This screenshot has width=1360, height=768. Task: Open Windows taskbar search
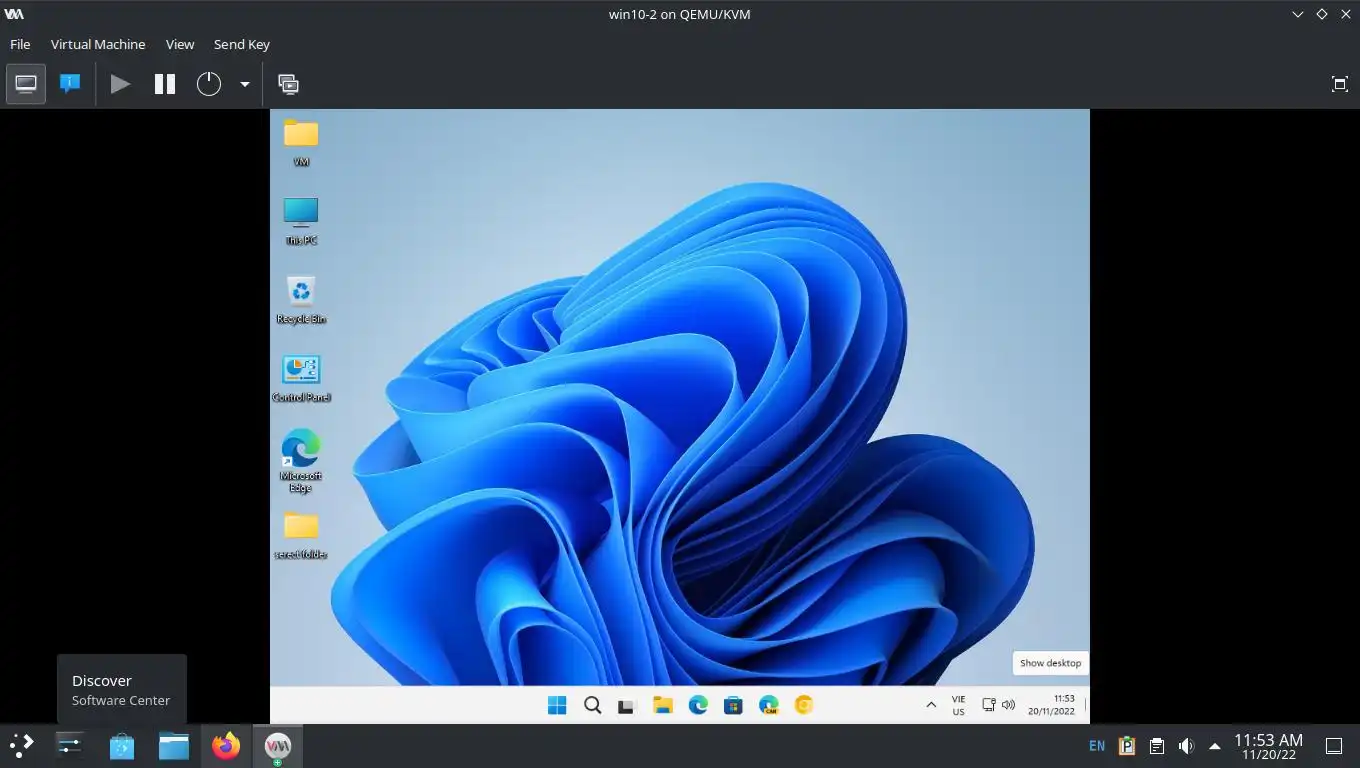(592, 705)
